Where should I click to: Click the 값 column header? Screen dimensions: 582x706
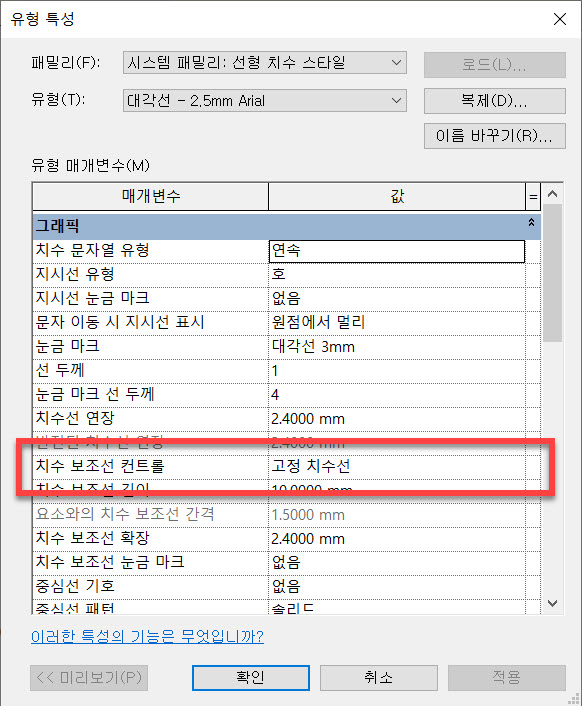[397, 196]
